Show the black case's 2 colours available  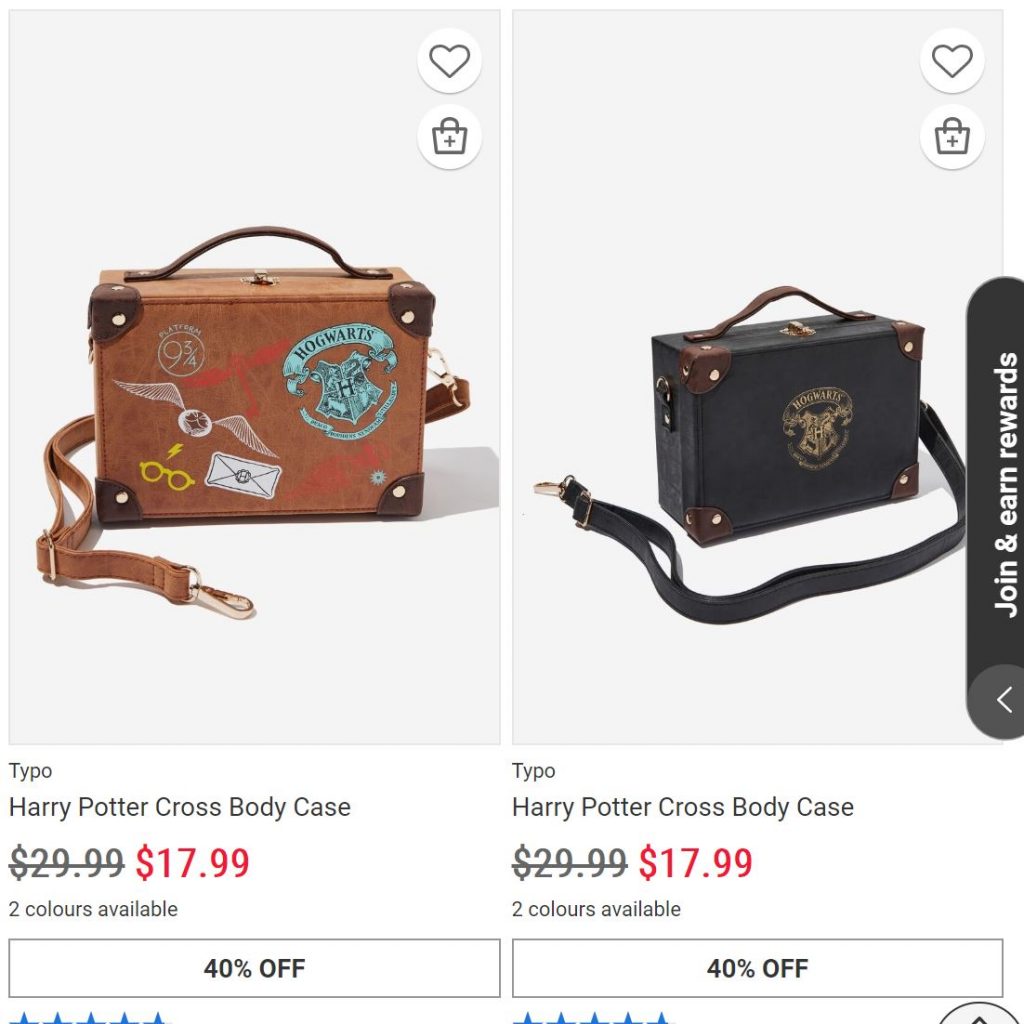(x=596, y=909)
